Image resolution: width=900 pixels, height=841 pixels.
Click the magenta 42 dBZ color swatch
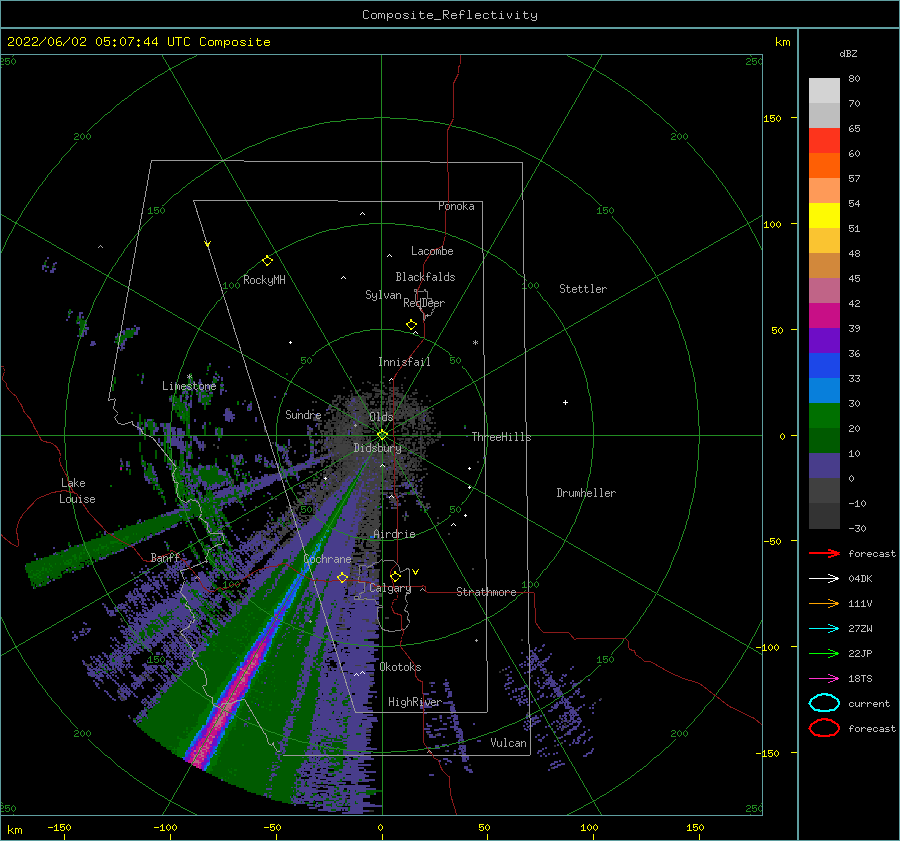[x=824, y=315]
